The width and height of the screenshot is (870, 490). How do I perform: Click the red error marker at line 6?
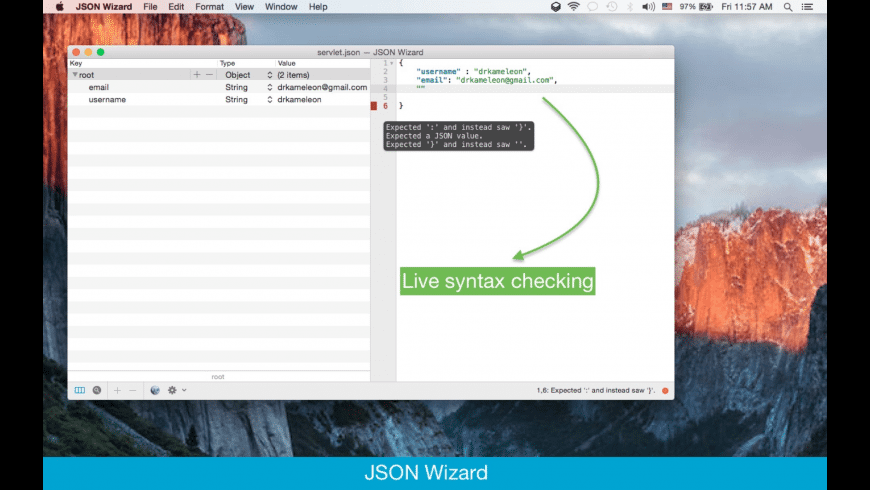coord(374,105)
